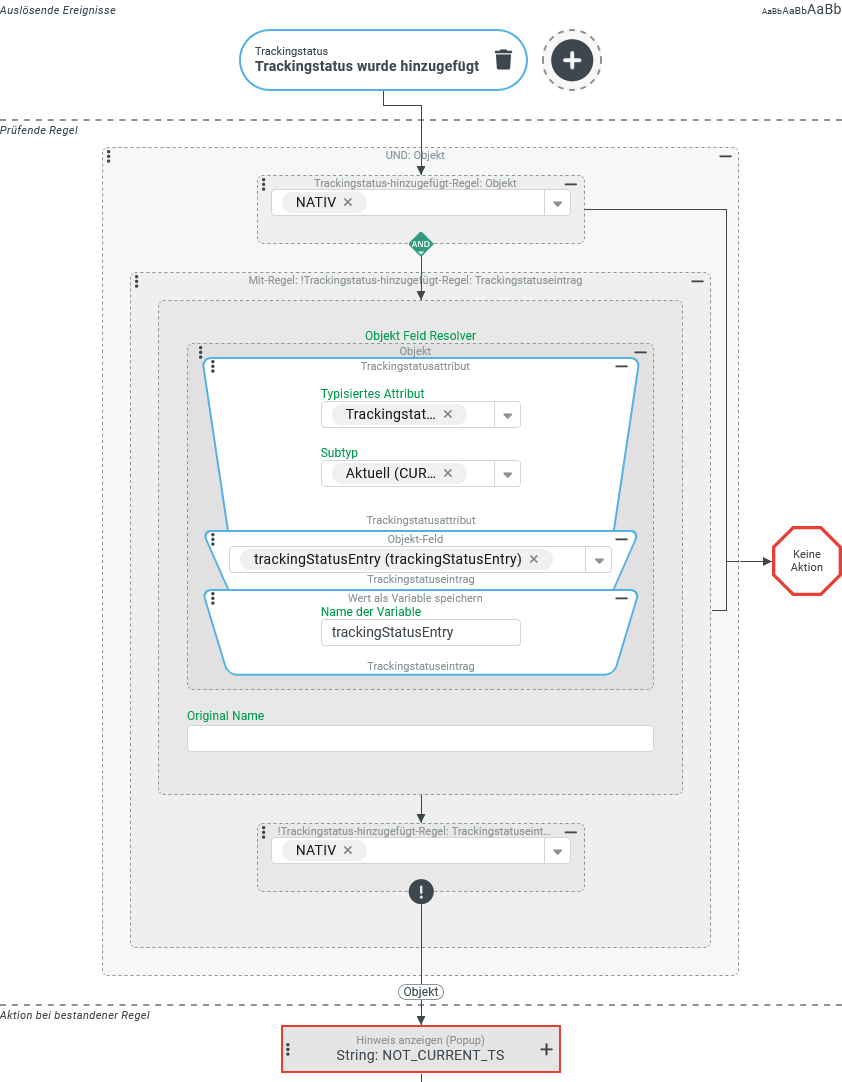Remove NATIV chip in top Trackingstatus rule

point(348,202)
